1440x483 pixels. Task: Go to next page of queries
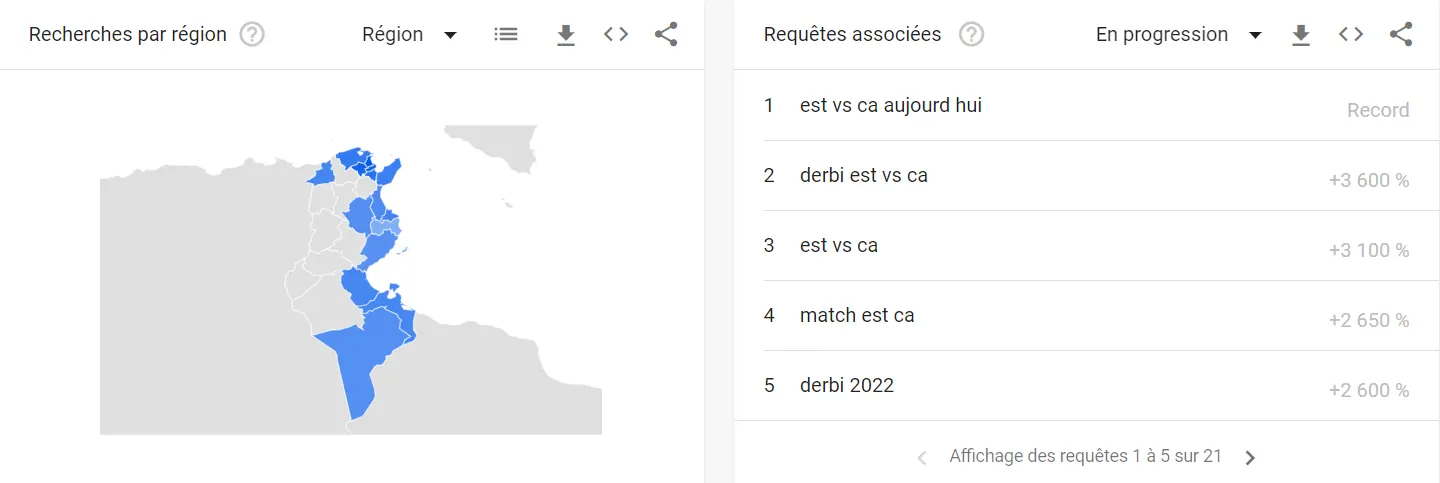tap(1250, 457)
